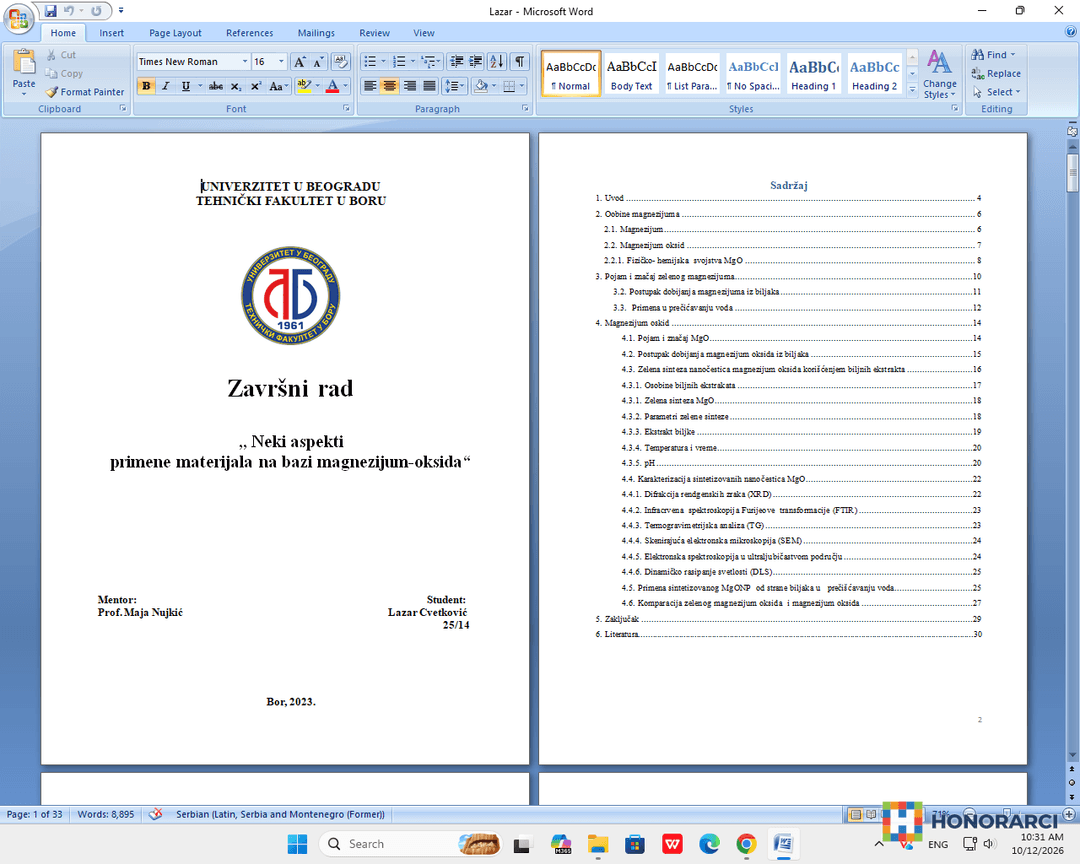Open the View tab

(x=424, y=33)
